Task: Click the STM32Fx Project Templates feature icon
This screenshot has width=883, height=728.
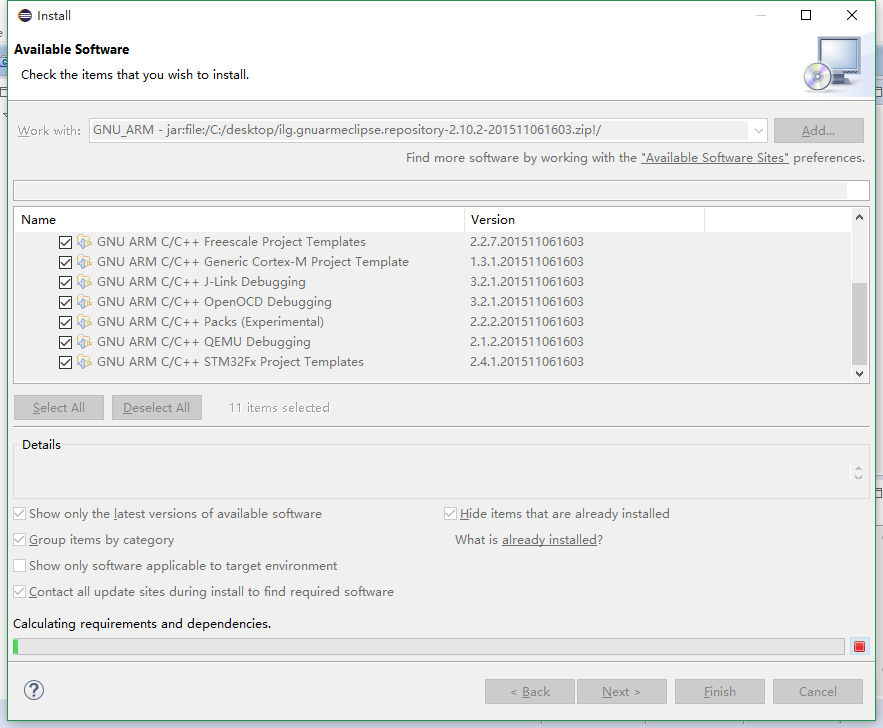Action: click(84, 362)
